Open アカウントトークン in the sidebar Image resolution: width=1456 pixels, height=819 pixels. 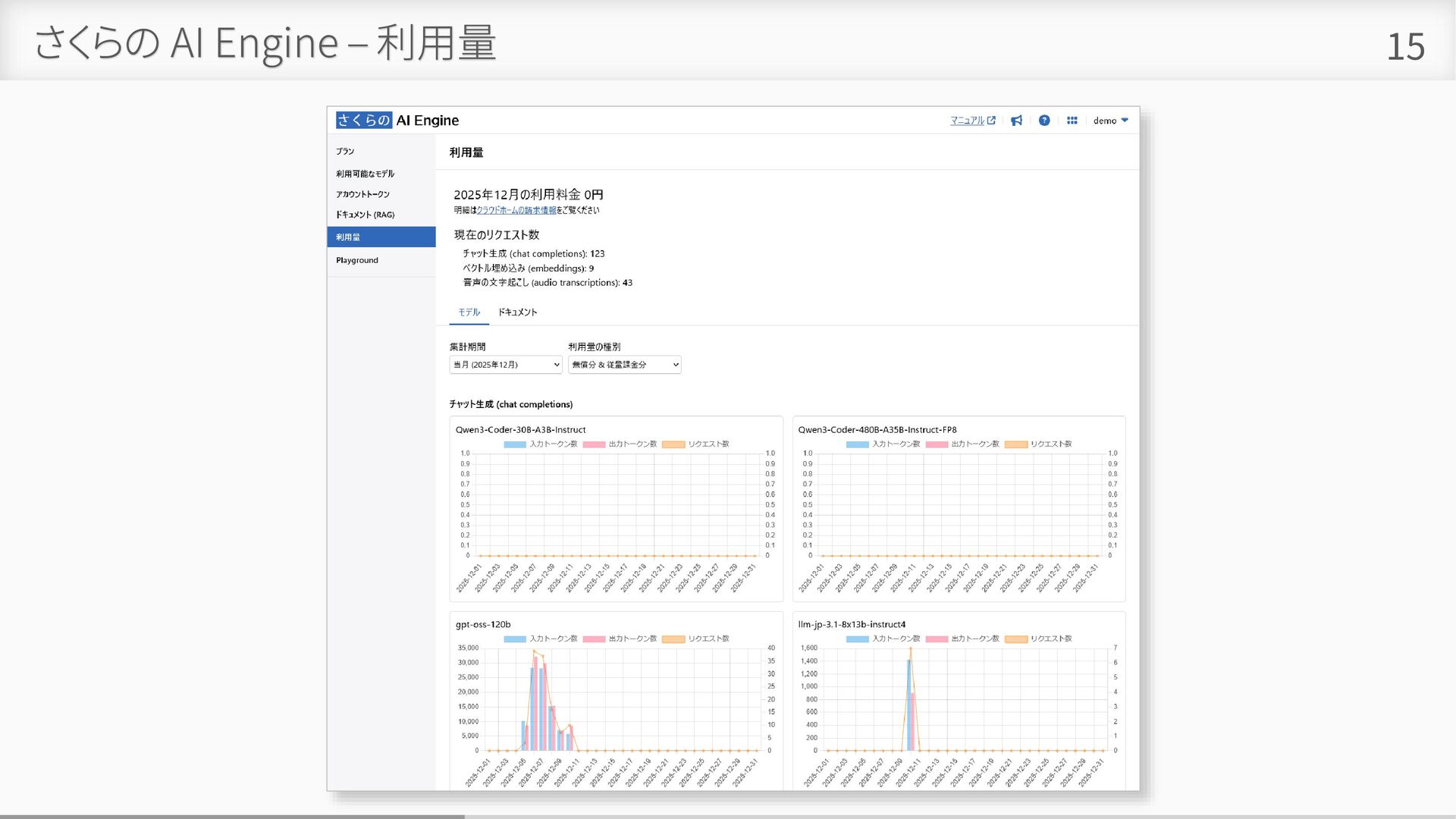(362, 194)
